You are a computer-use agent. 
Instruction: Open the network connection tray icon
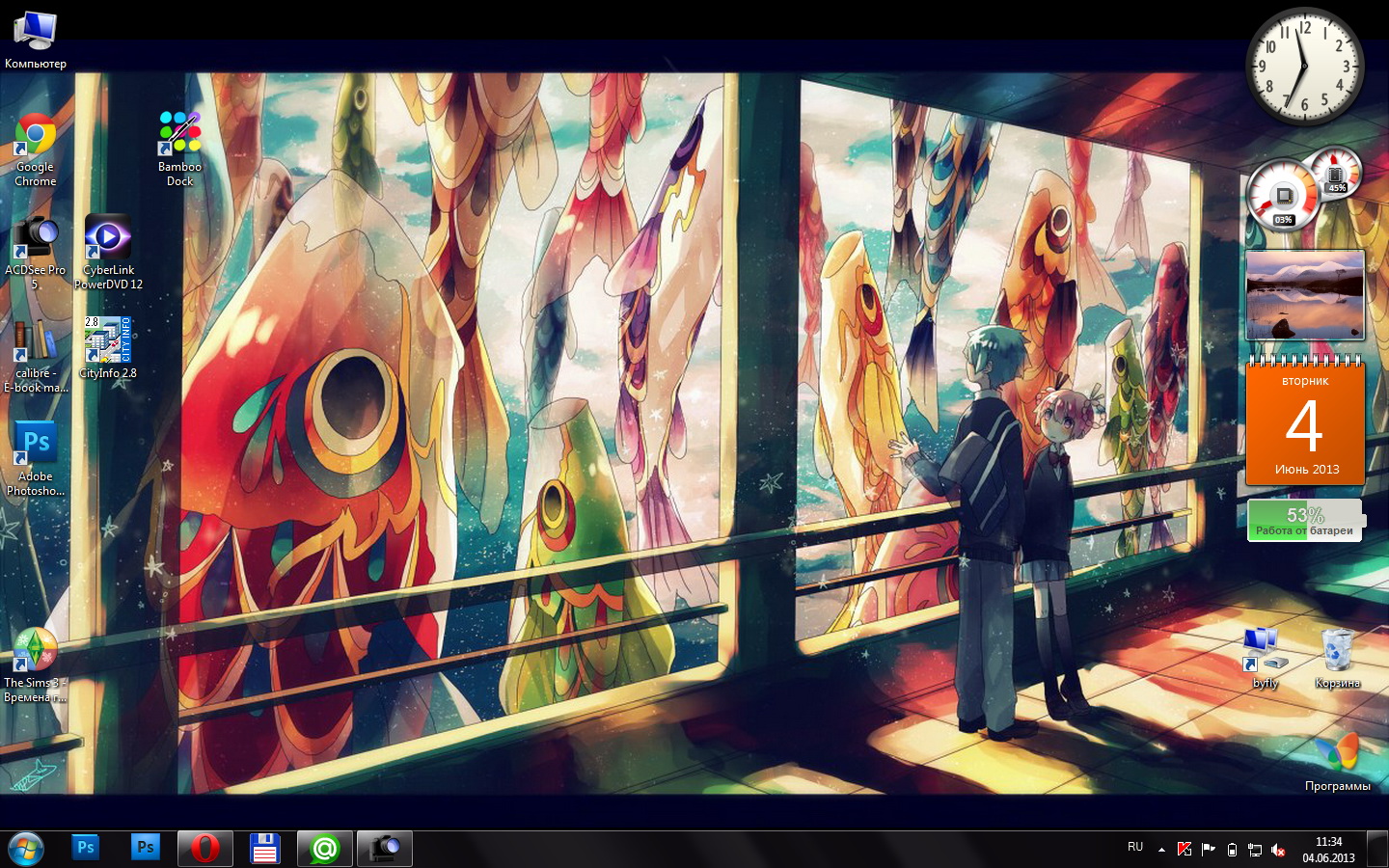point(1255,850)
